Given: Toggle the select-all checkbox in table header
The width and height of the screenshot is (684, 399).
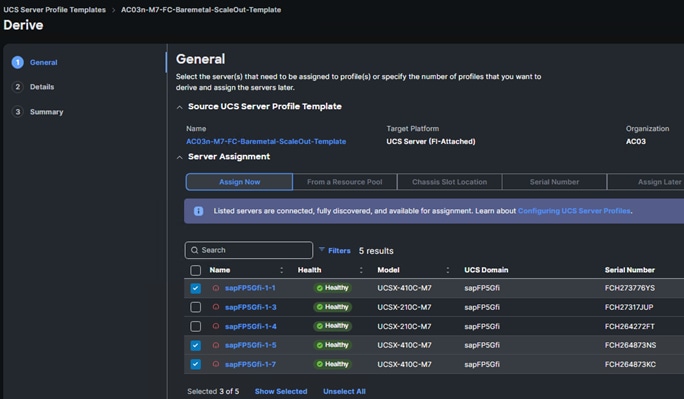Looking at the screenshot, I should click(195, 270).
